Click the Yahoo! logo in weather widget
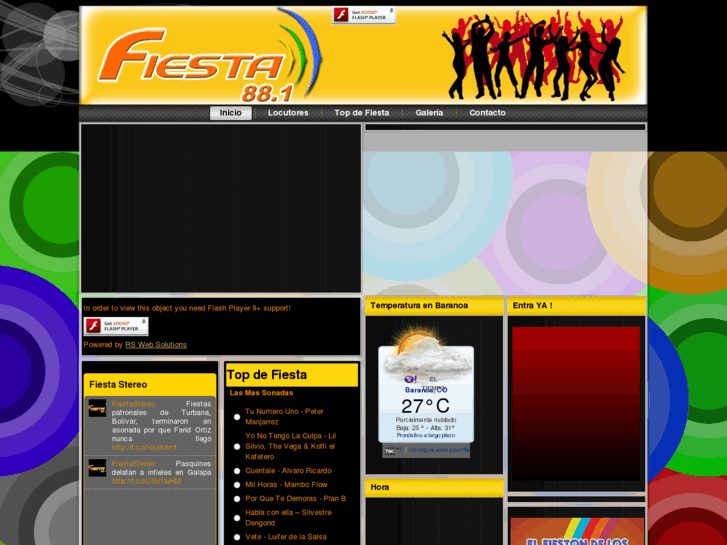Viewport: 727px width, 545px height. pos(410,379)
